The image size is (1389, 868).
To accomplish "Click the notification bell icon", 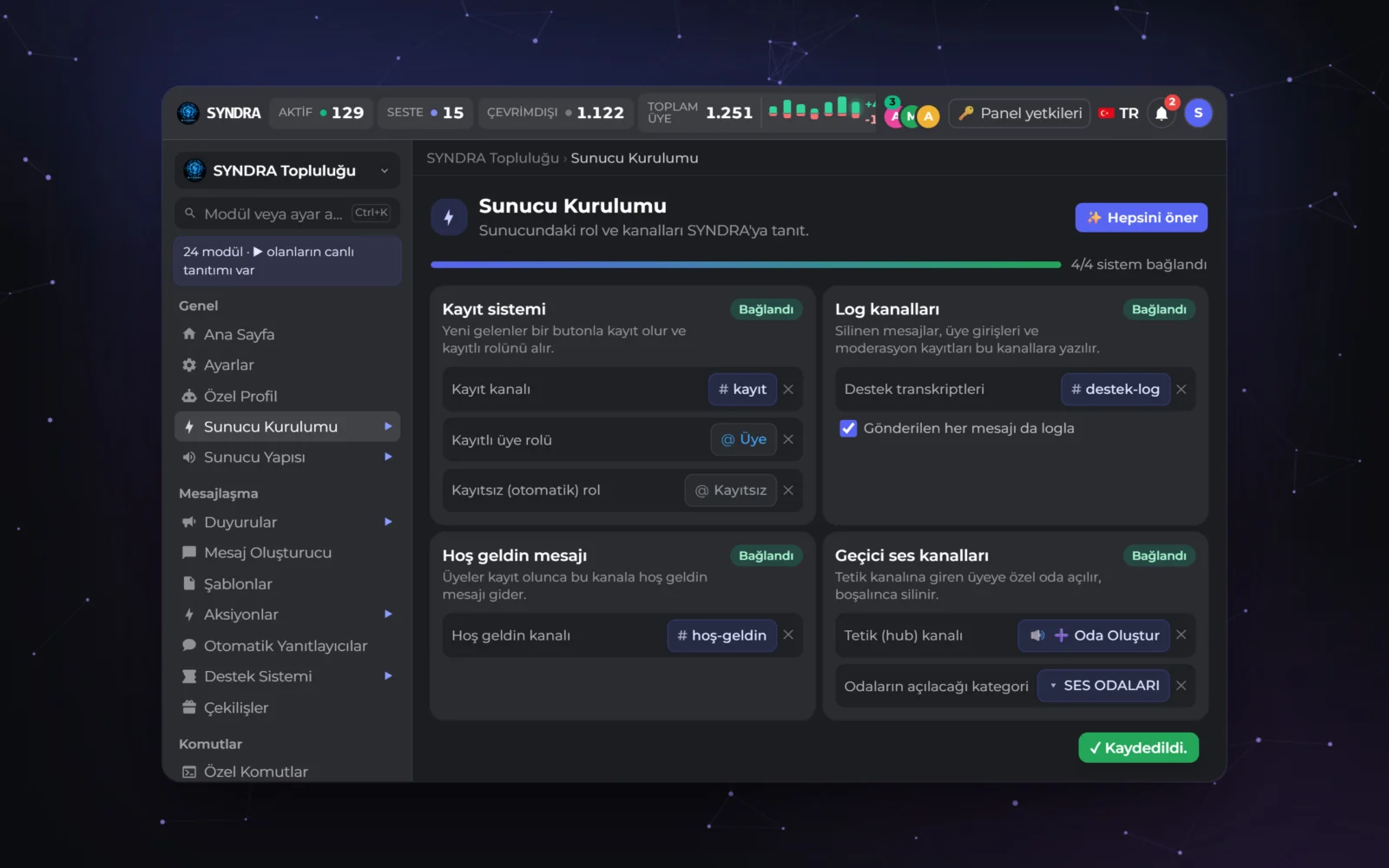I will point(1162,113).
